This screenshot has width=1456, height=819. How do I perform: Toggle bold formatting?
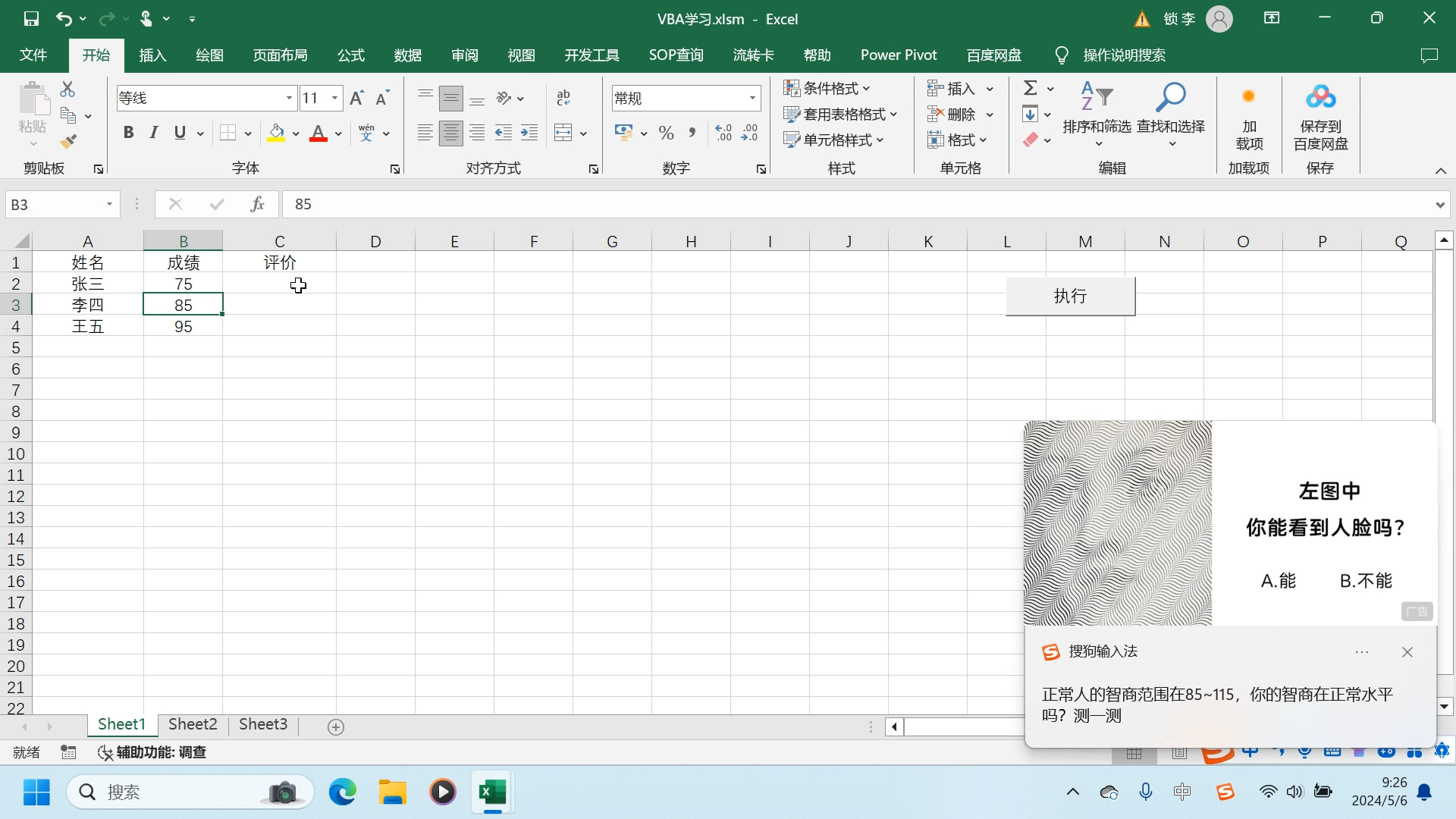point(128,133)
